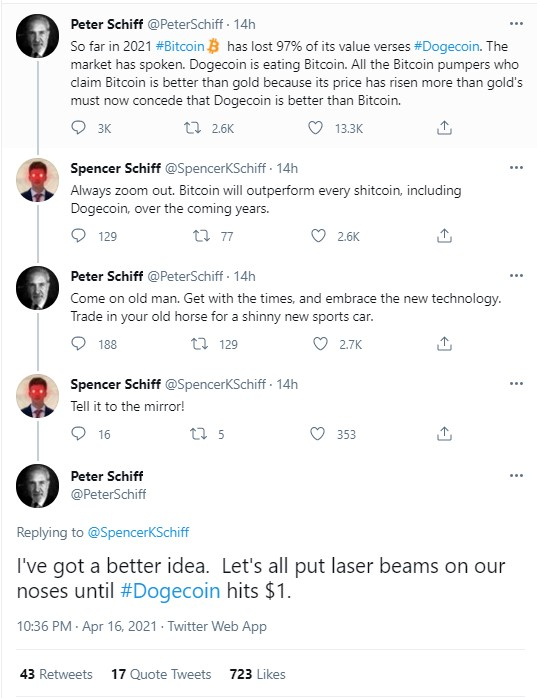Like Spencer Schiff's 'Always zoom out' tweet
The width and height of the screenshot is (537, 698).
(318, 236)
